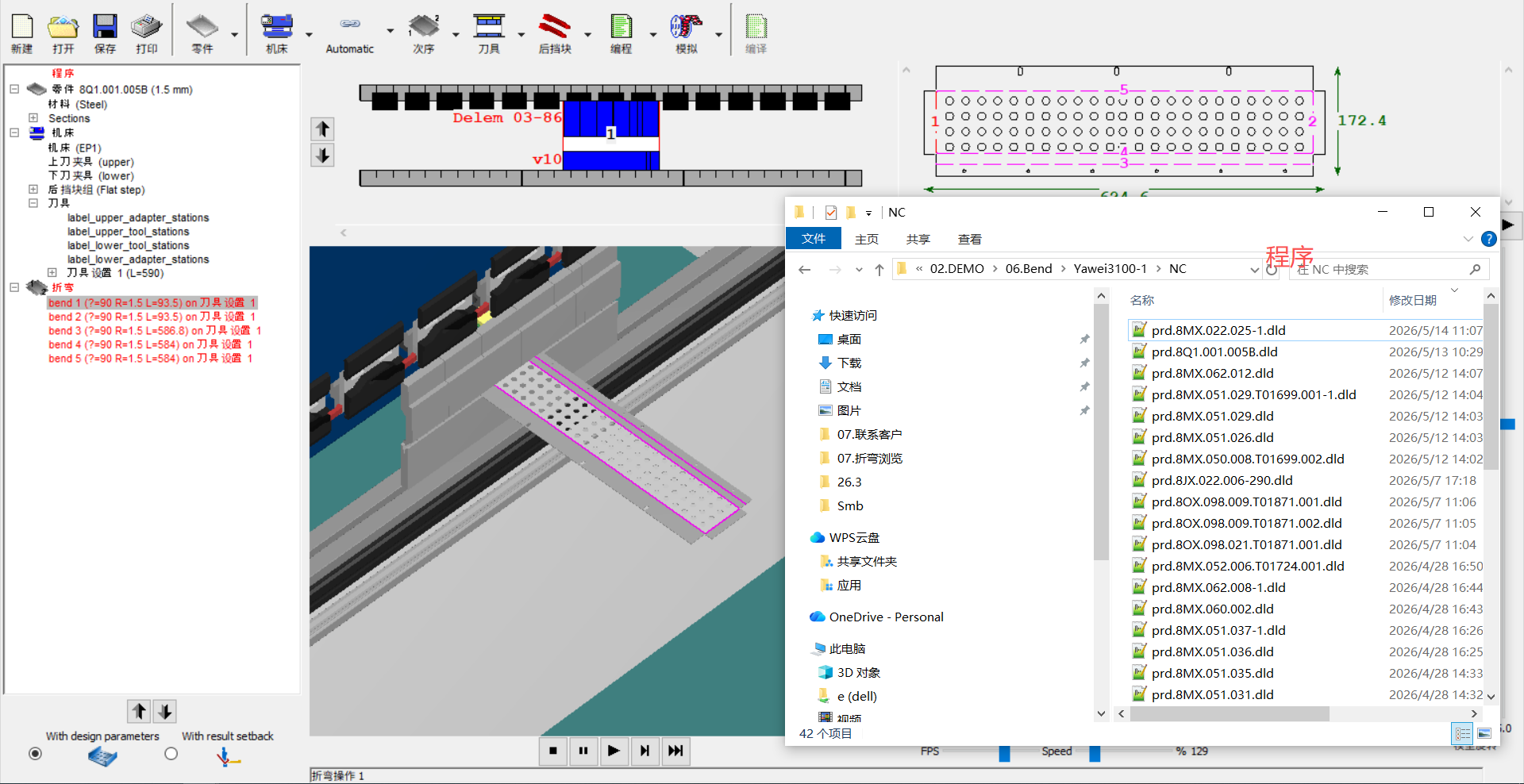
Task: Click the design parameters part icon
Action: (102, 757)
